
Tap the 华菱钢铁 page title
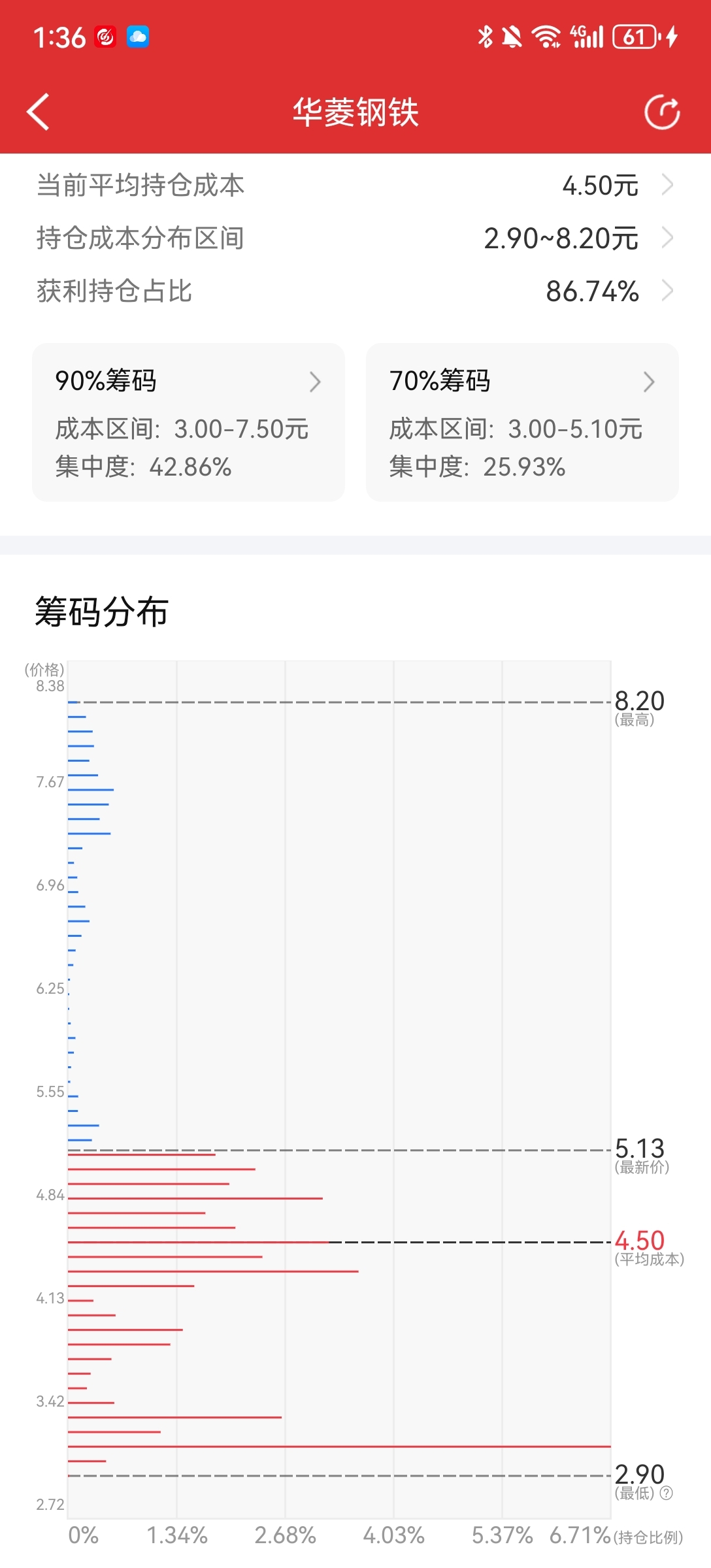pyautogui.click(x=355, y=112)
